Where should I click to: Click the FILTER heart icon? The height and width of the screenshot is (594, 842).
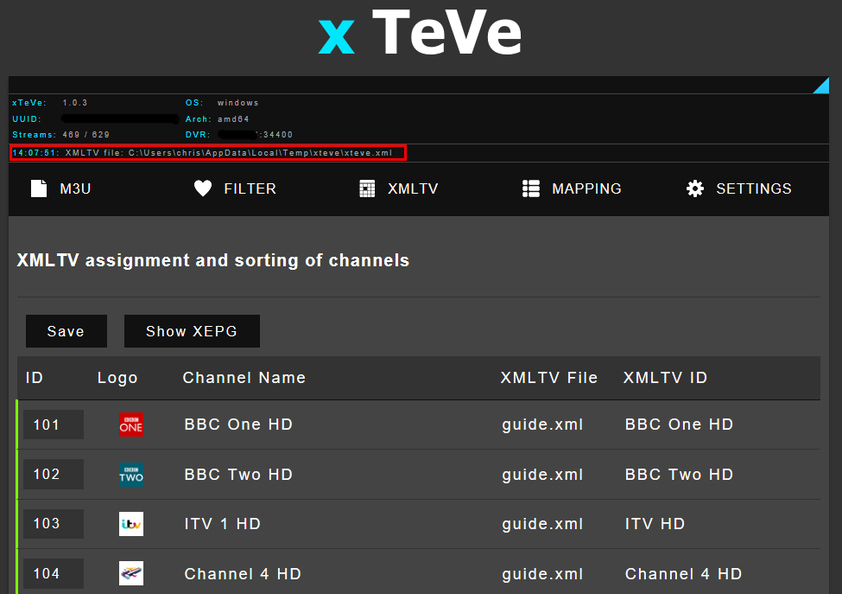pos(202,189)
